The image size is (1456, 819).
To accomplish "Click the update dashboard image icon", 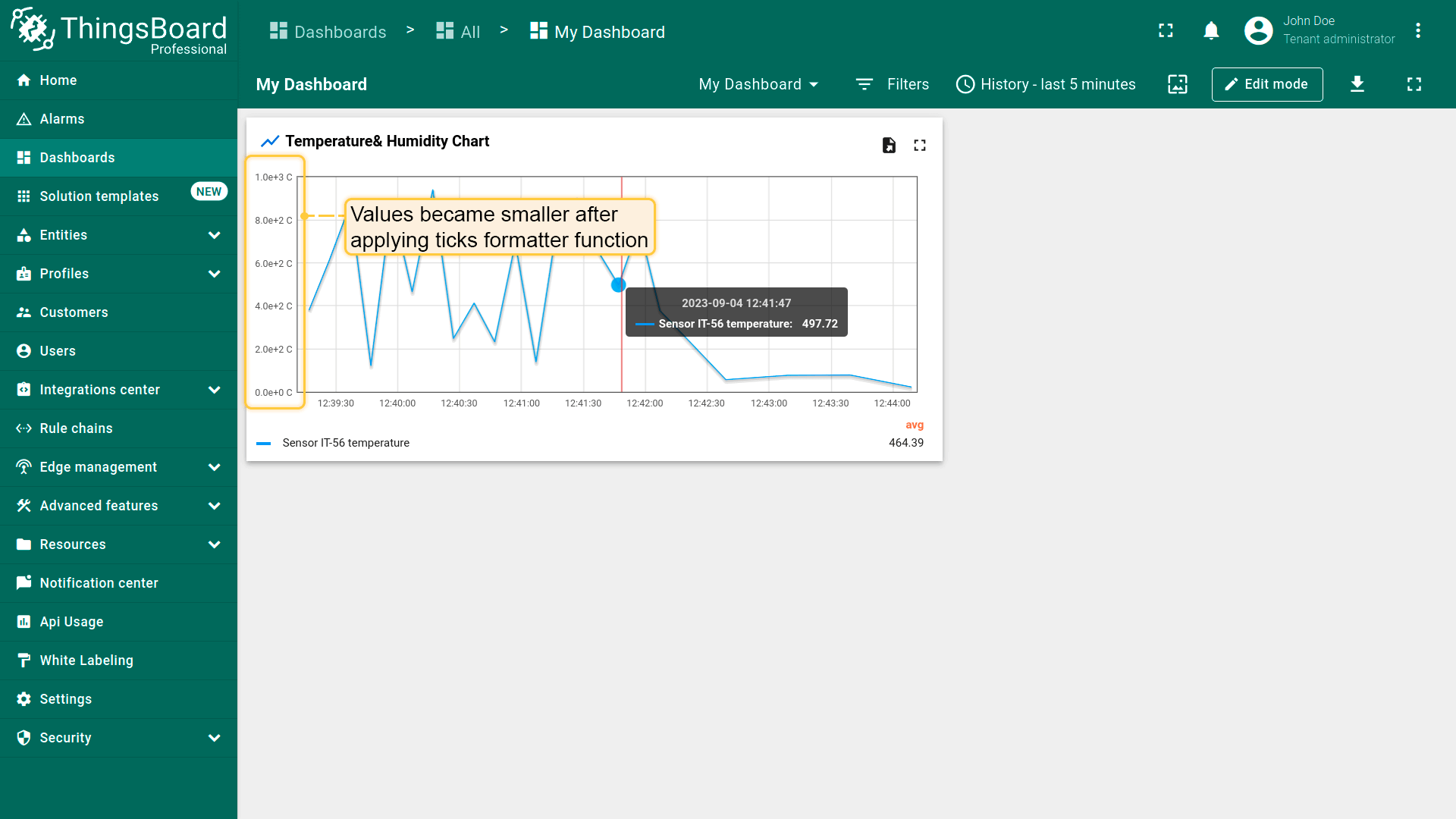I will click(x=1178, y=84).
